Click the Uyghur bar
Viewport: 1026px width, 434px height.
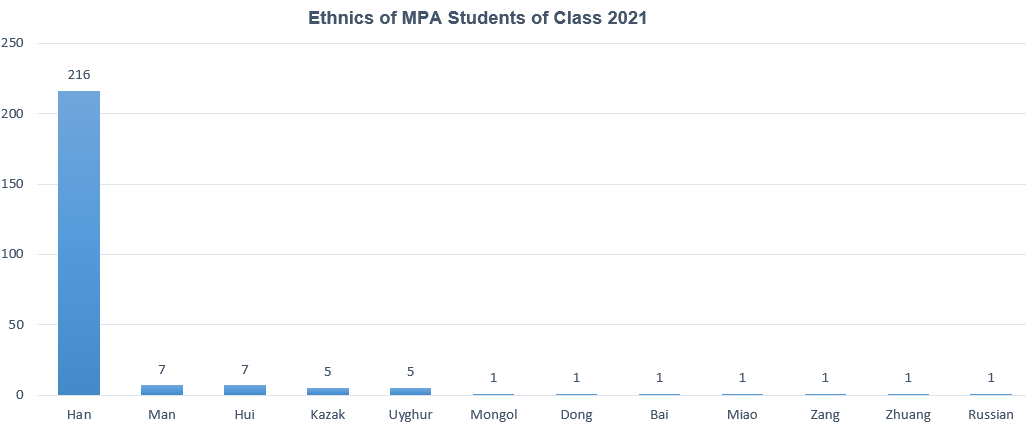(411, 391)
